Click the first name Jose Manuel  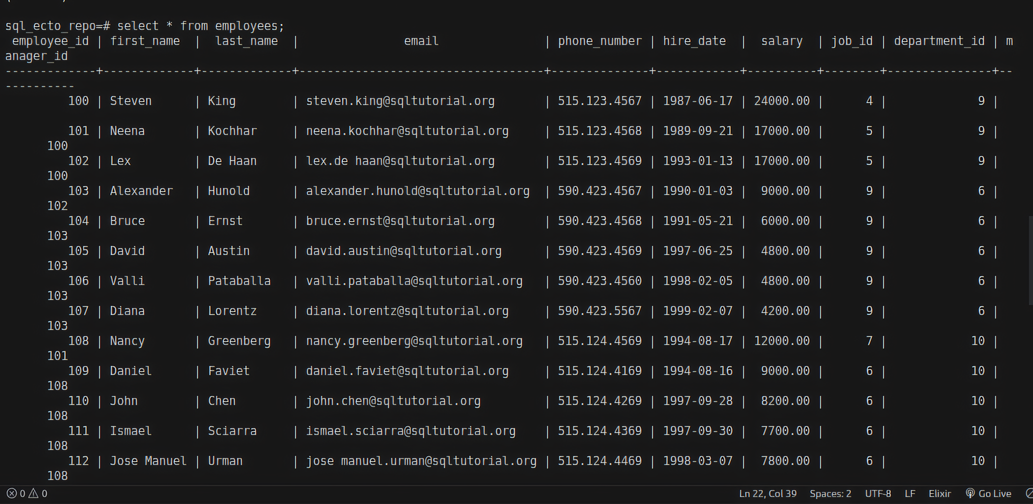tap(148, 461)
